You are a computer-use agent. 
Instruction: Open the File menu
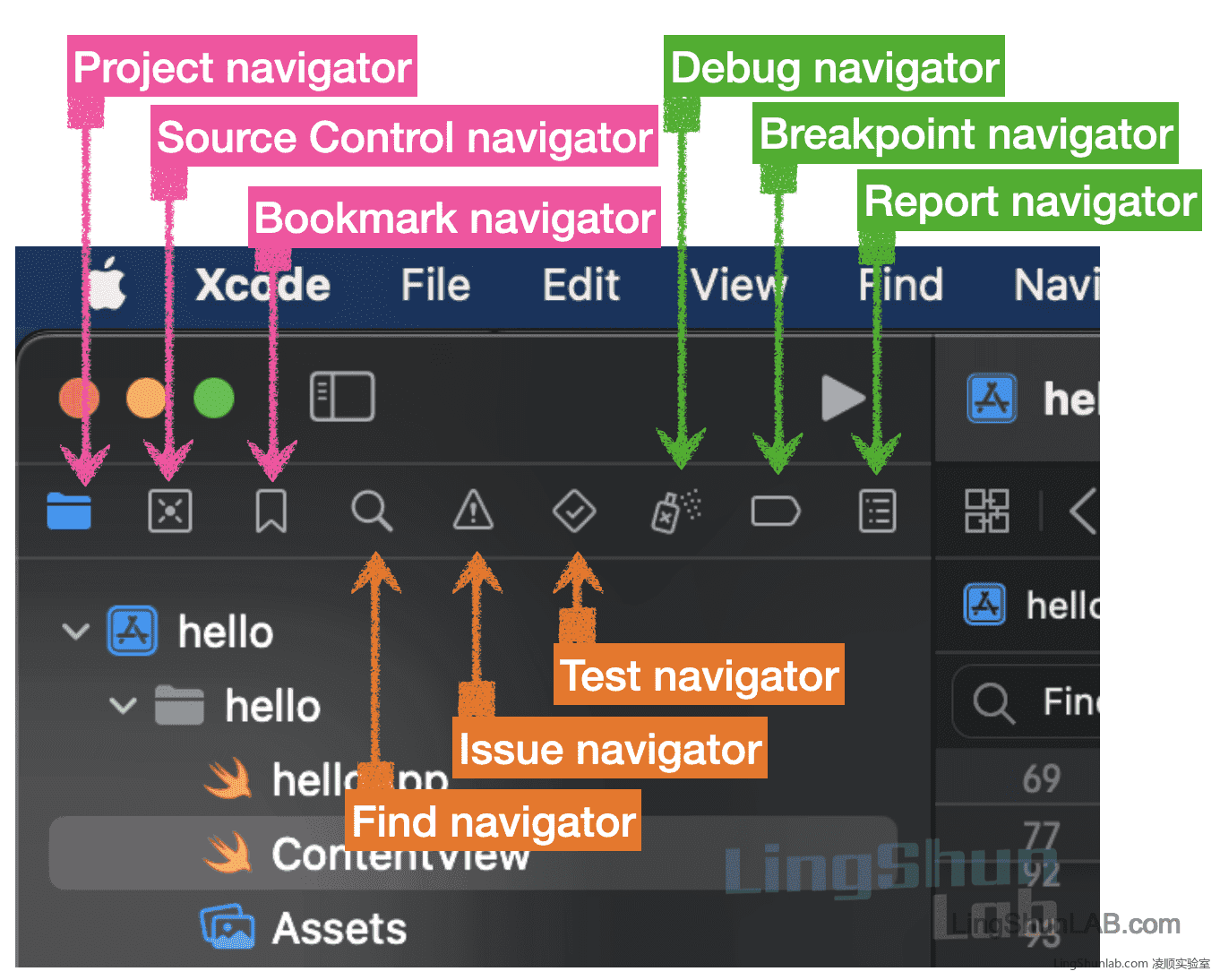pyautogui.click(x=435, y=286)
